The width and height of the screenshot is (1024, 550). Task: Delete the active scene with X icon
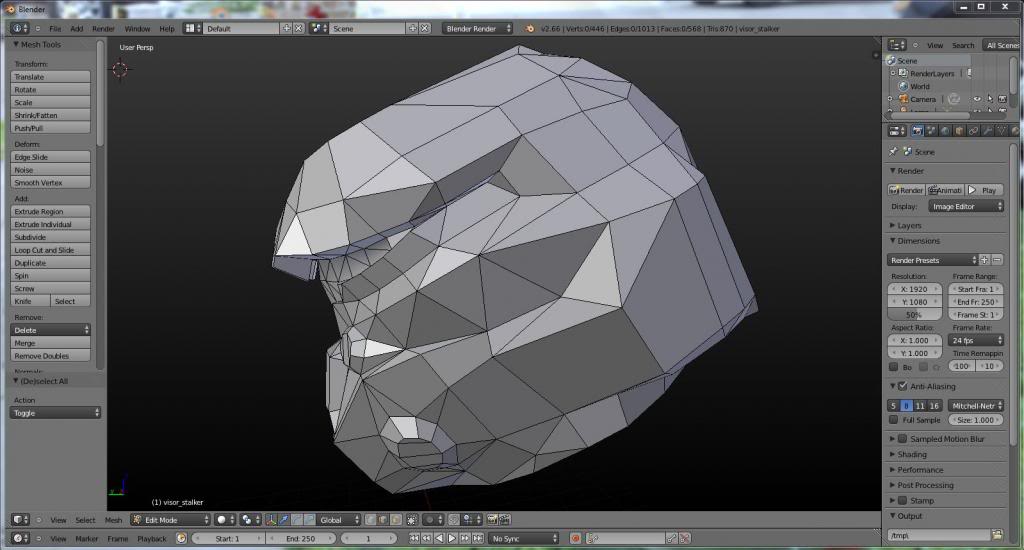tap(425, 28)
